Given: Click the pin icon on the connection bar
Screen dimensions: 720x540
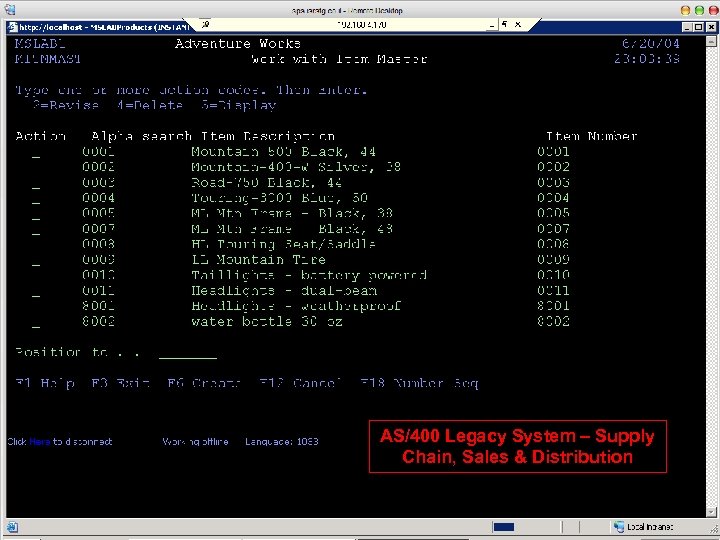Looking at the screenshot, I should 205,24.
